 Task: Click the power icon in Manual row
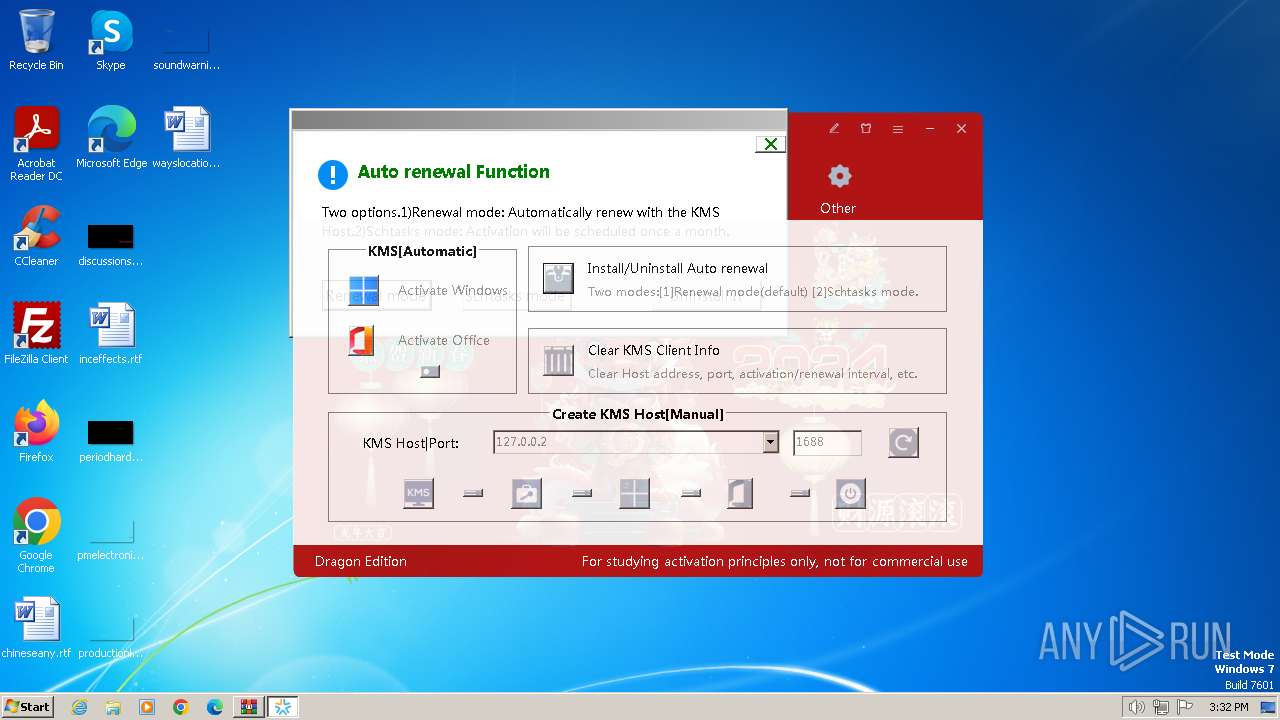click(x=850, y=493)
